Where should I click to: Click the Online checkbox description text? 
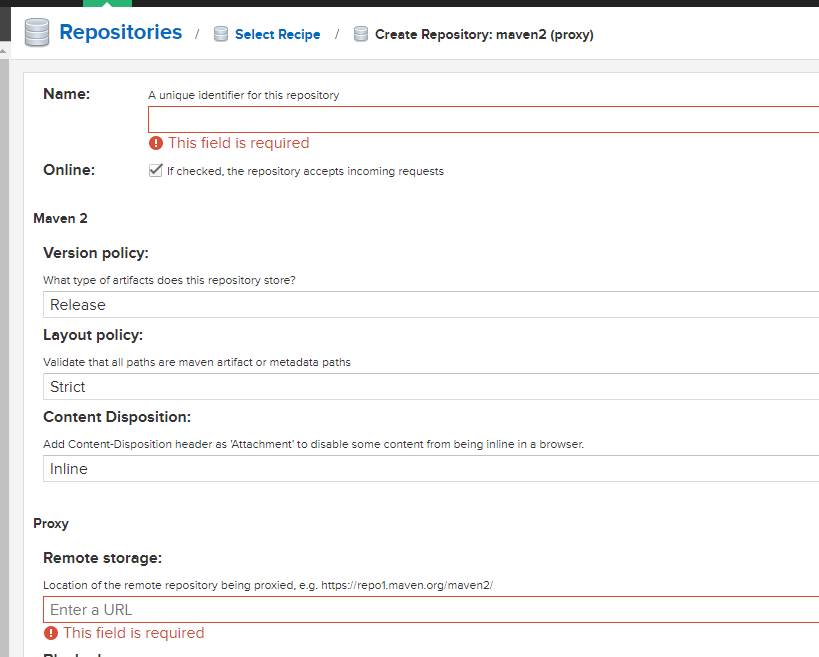click(305, 171)
